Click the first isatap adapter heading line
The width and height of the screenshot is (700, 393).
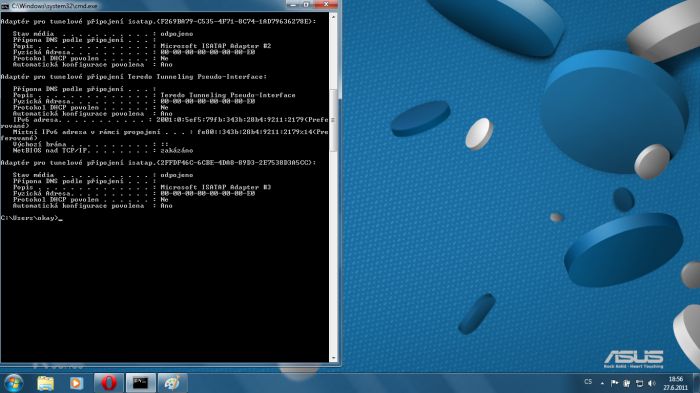[x=158, y=21]
